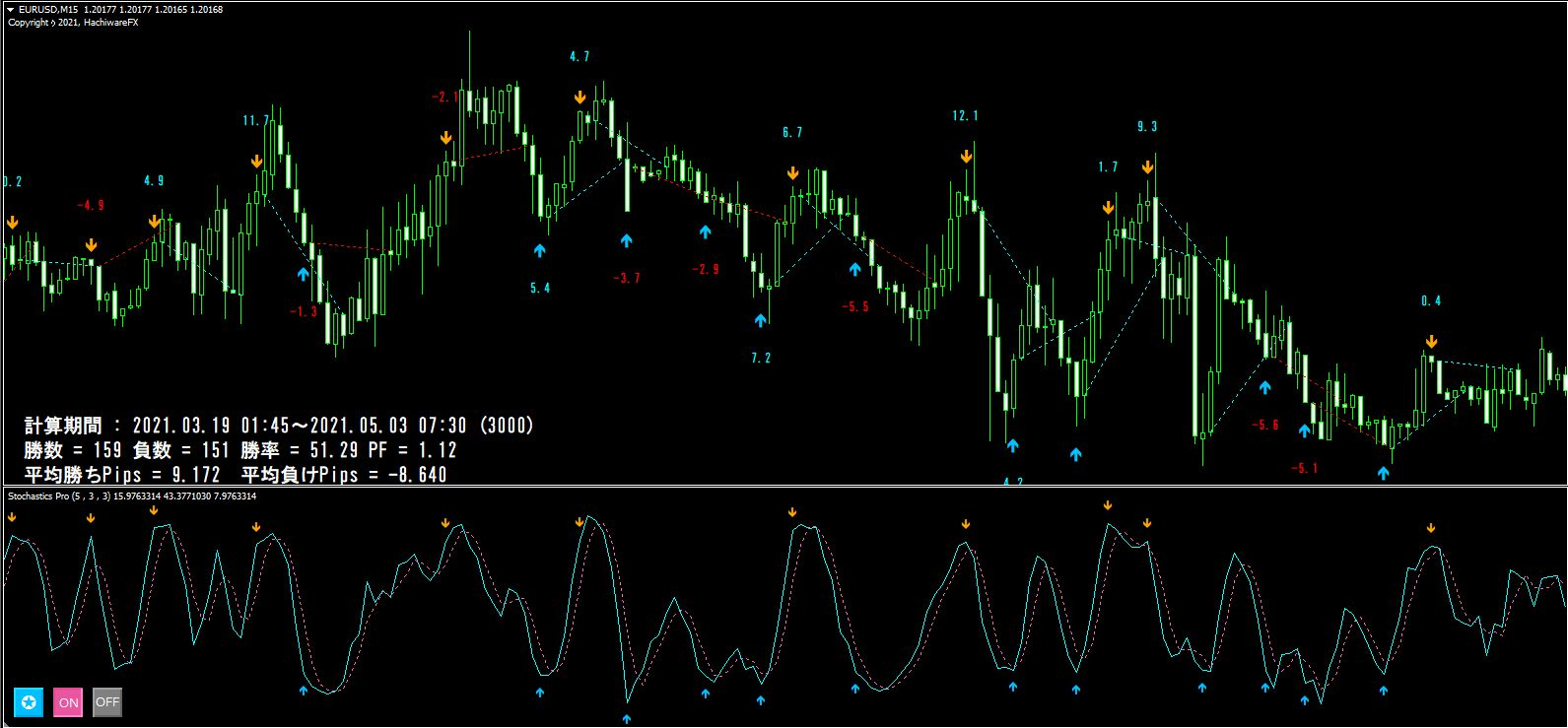This screenshot has height=728, width=1568.
Task: Click the orange sell arrow below 6.7
Action: 792,173
